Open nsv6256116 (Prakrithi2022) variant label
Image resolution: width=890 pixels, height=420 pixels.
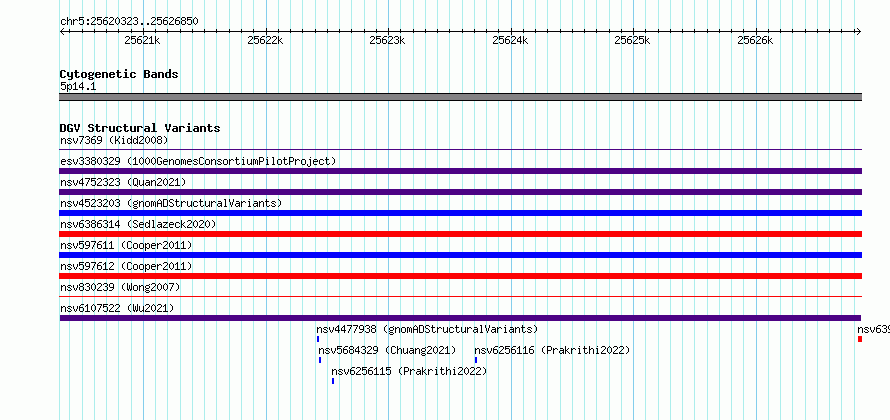point(552,350)
